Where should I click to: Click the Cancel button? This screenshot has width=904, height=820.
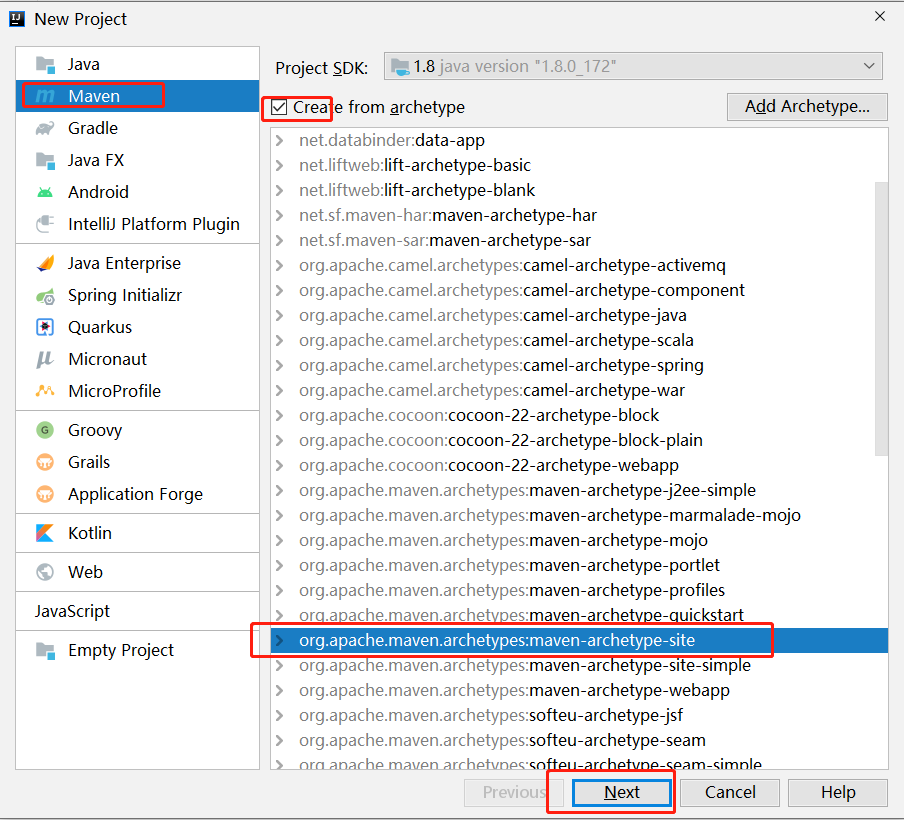tap(730, 792)
